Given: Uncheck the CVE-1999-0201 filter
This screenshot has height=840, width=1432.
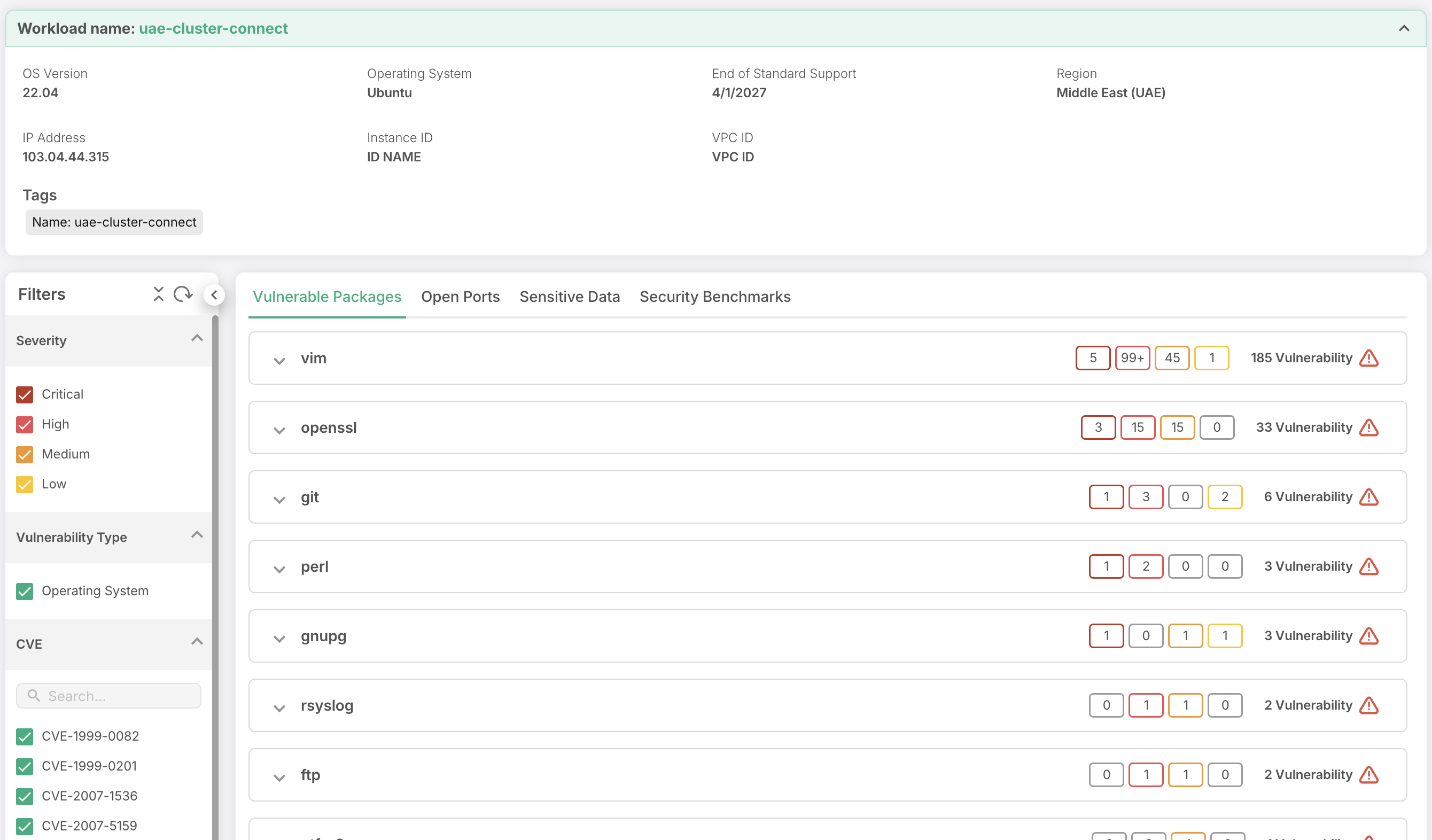Looking at the screenshot, I should pyautogui.click(x=25, y=766).
